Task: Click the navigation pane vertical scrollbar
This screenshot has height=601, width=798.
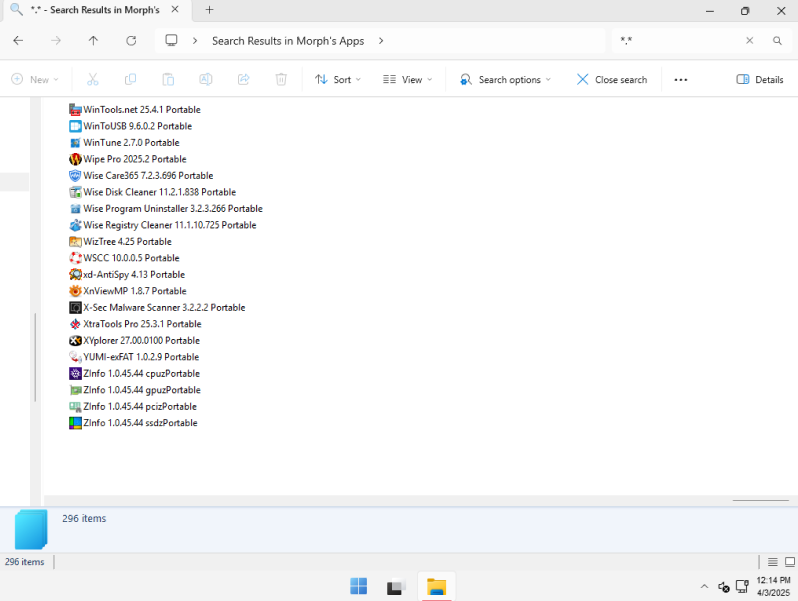Action: click(35, 357)
